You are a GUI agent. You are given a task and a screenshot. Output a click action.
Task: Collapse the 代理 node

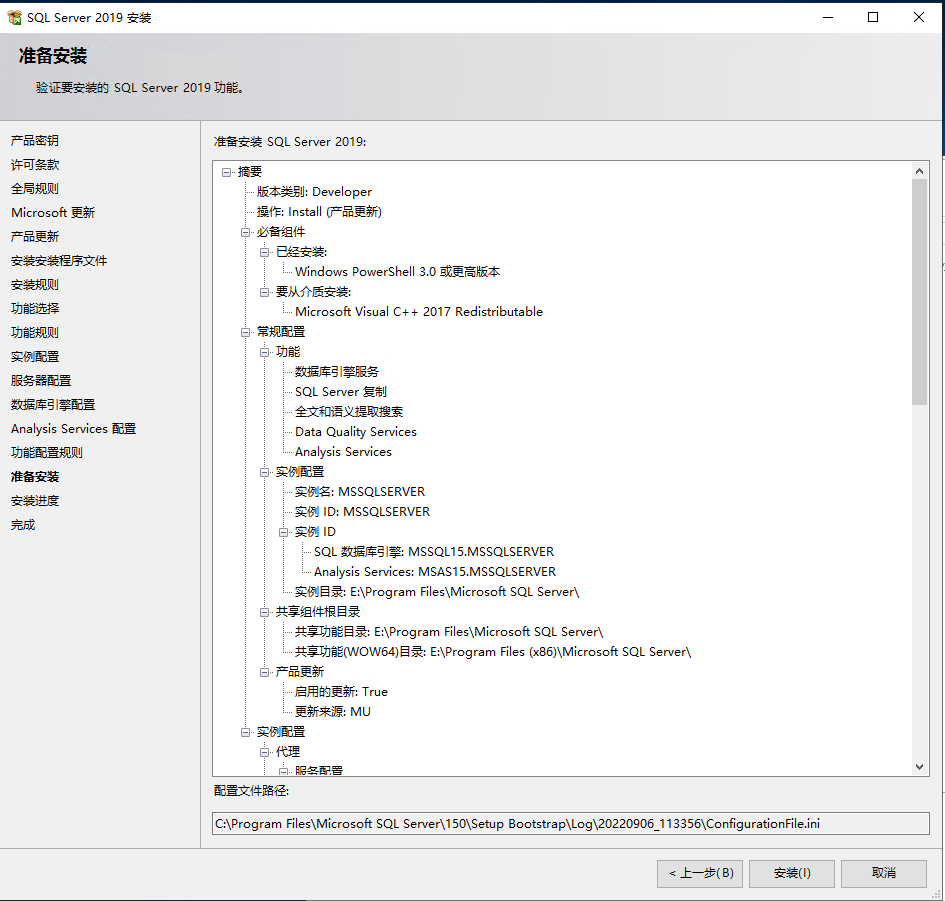click(265, 752)
